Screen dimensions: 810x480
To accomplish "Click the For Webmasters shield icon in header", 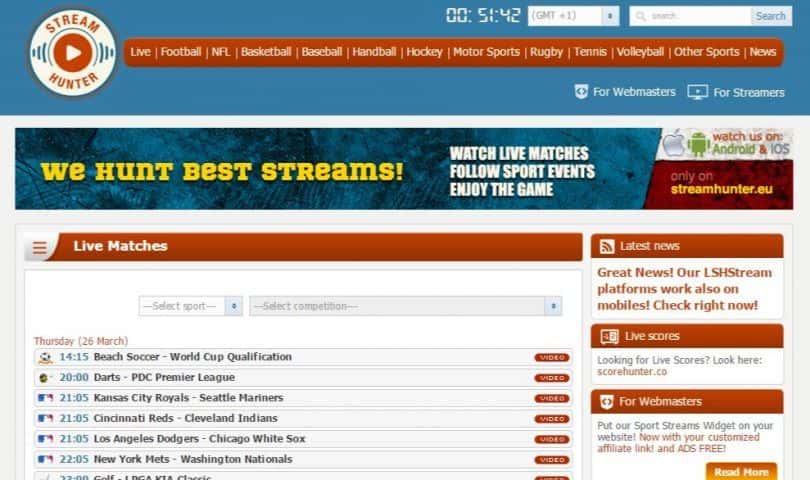I will [581, 92].
